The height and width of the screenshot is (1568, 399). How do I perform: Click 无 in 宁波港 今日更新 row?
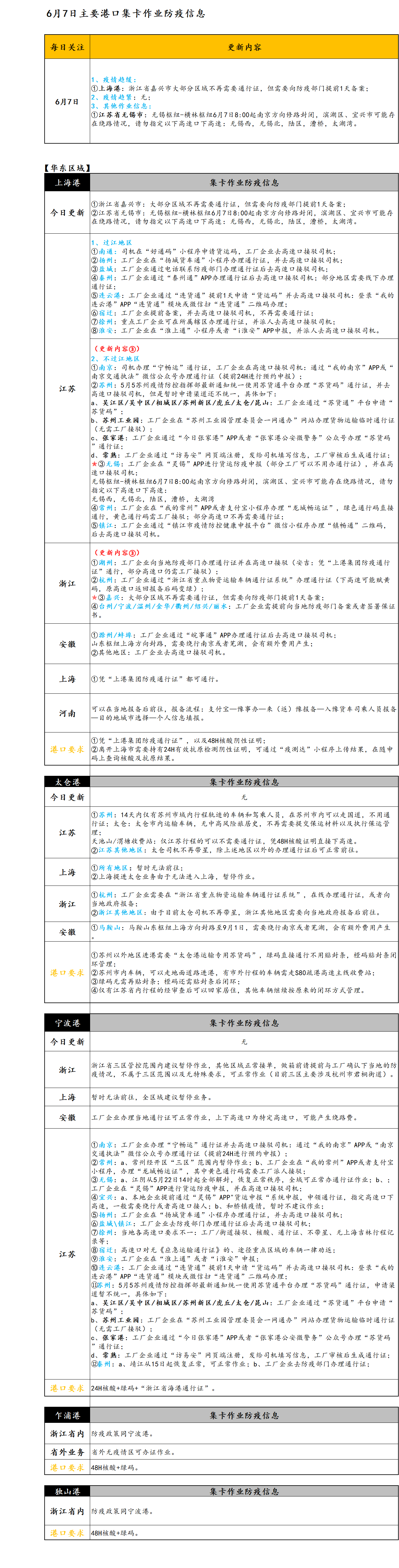coord(244,1042)
